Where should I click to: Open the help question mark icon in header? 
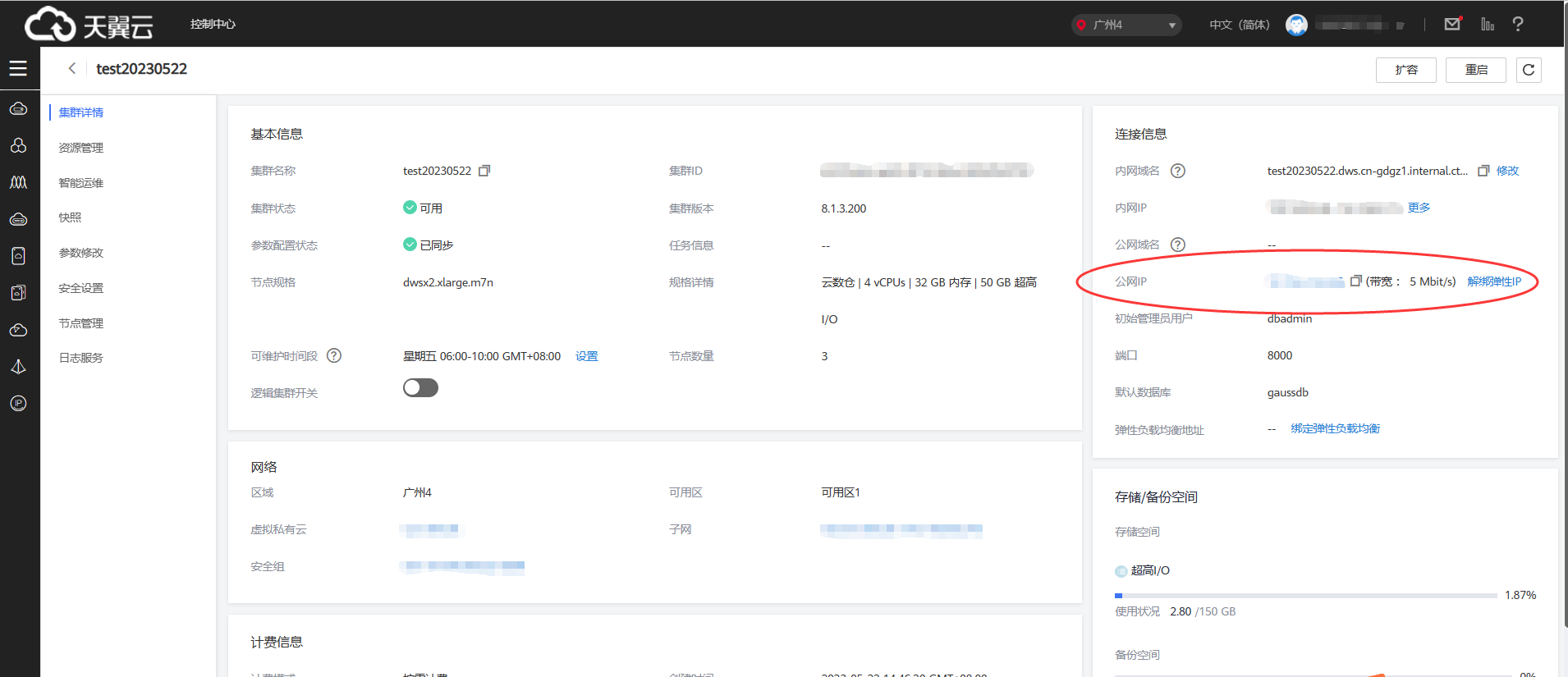[1517, 24]
